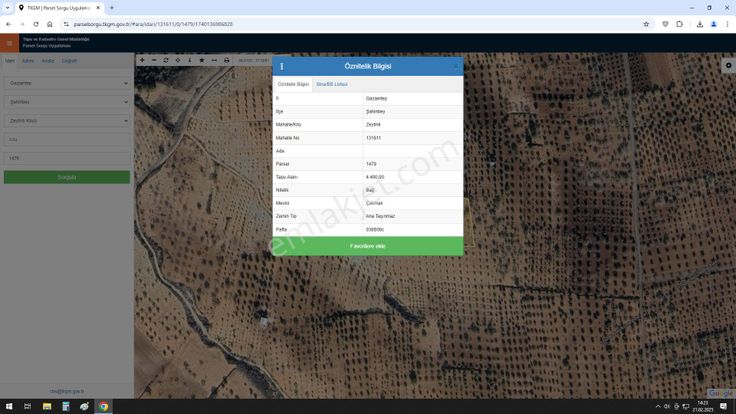The width and height of the screenshot is (736, 414).
Task: Close the TKGM Parsel Sorgu tab
Action: pos(98,8)
